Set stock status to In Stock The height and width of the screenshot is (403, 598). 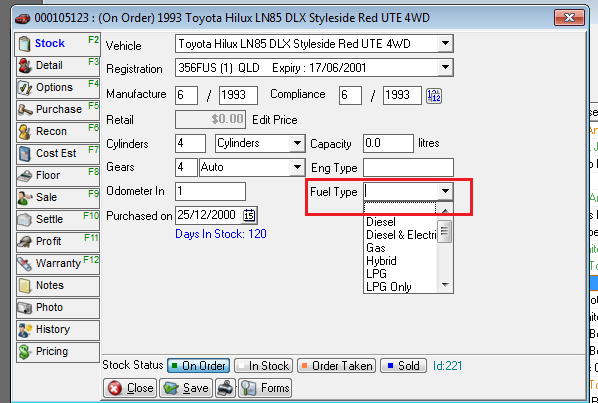(x=264, y=366)
